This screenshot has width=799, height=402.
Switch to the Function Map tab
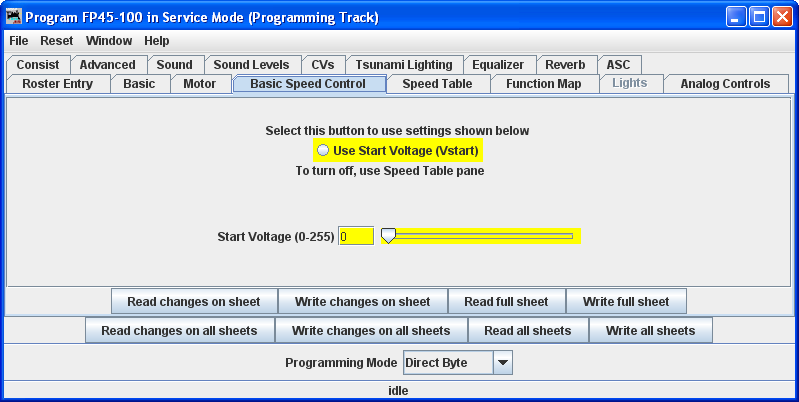tap(543, 84)
